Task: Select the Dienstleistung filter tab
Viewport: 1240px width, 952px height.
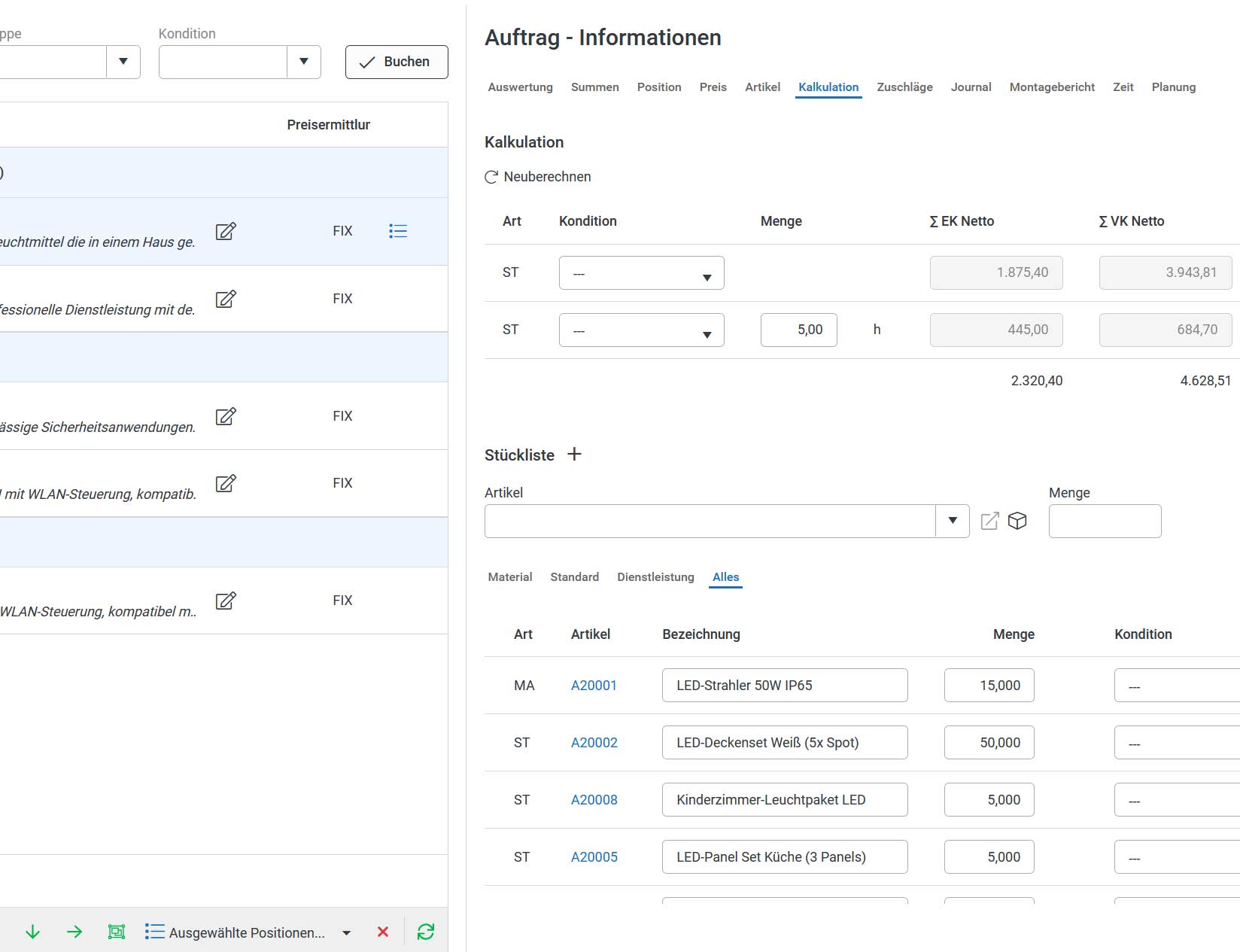Action: point(655,577)
